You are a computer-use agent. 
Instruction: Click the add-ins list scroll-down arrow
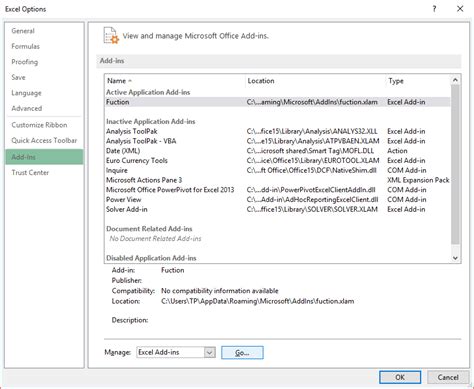(455, 258)
